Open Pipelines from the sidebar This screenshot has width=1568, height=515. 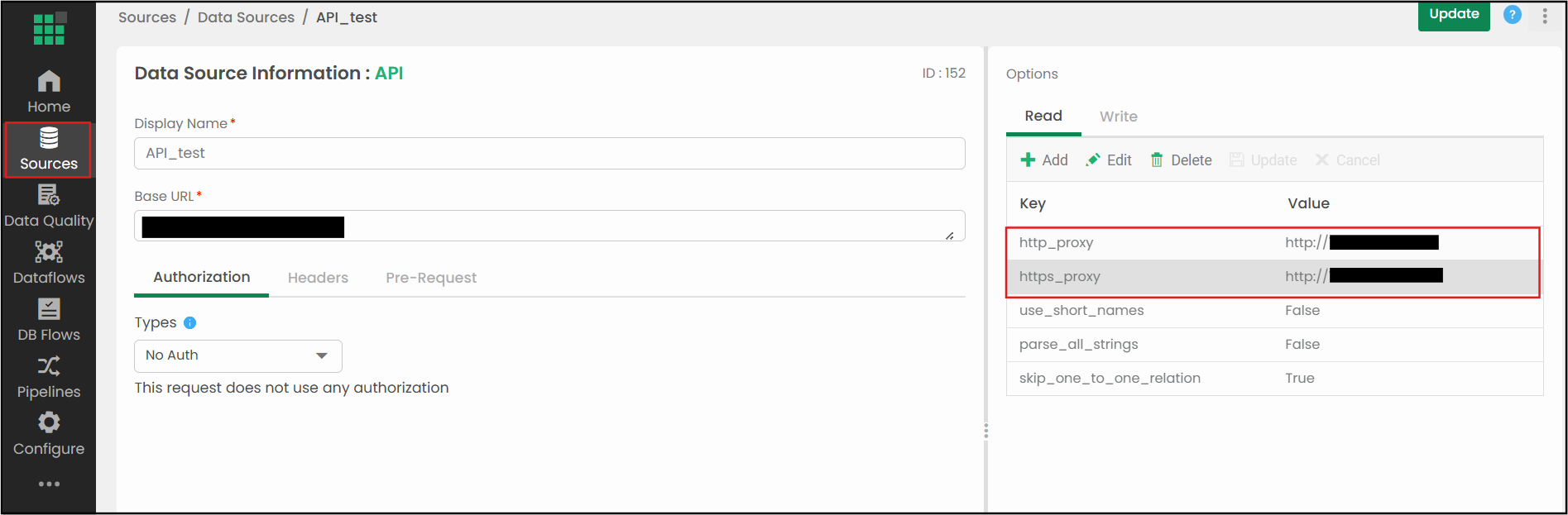[49, 378]
